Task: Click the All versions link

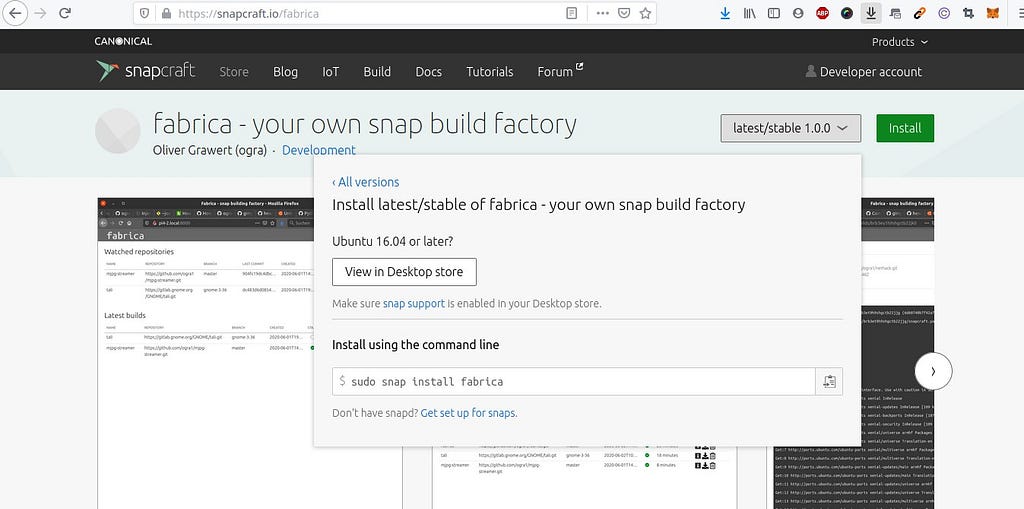Action: 366,182
